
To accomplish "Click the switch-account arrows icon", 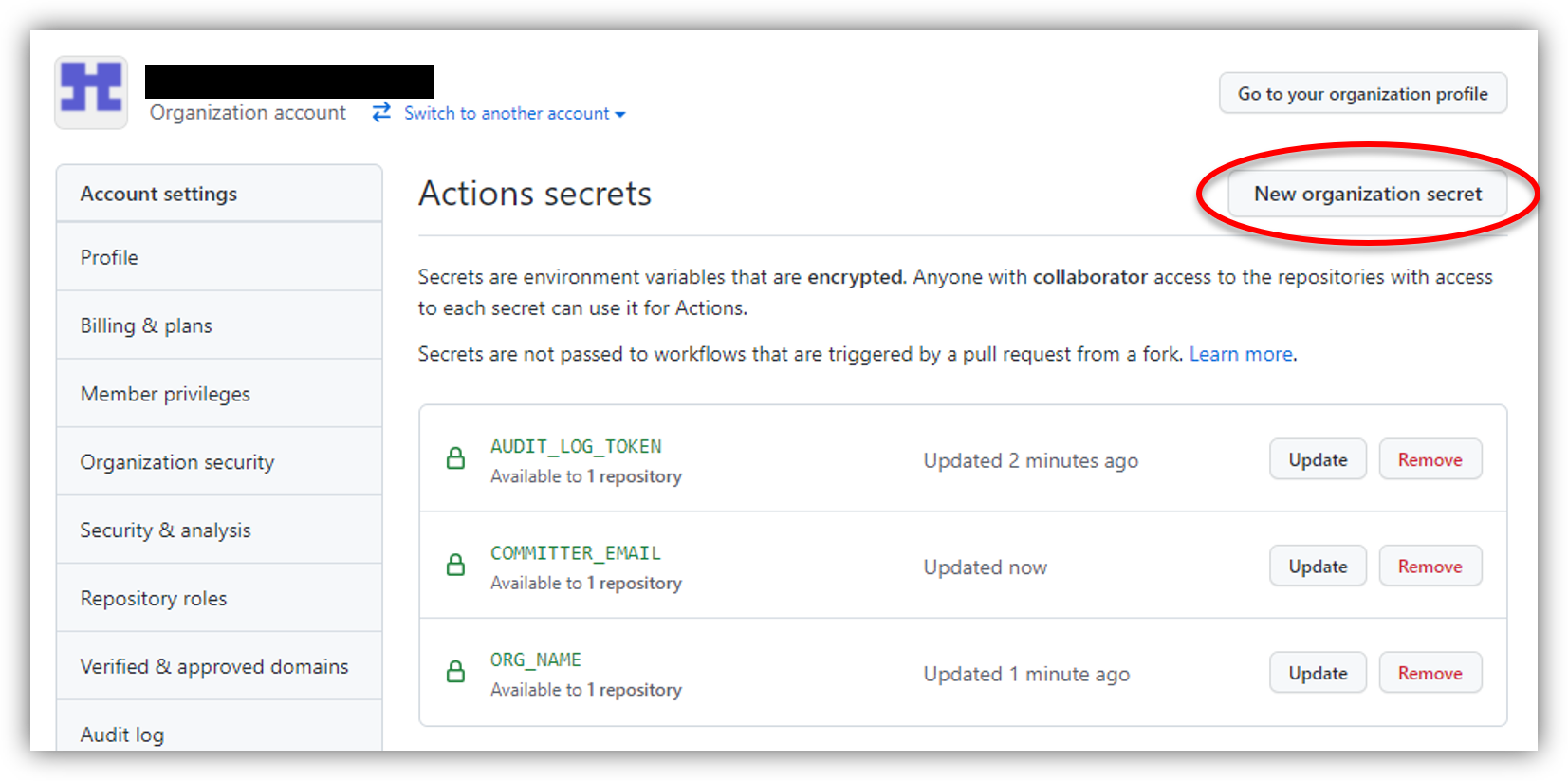I will pyautogui.click(x=380, y=112).
